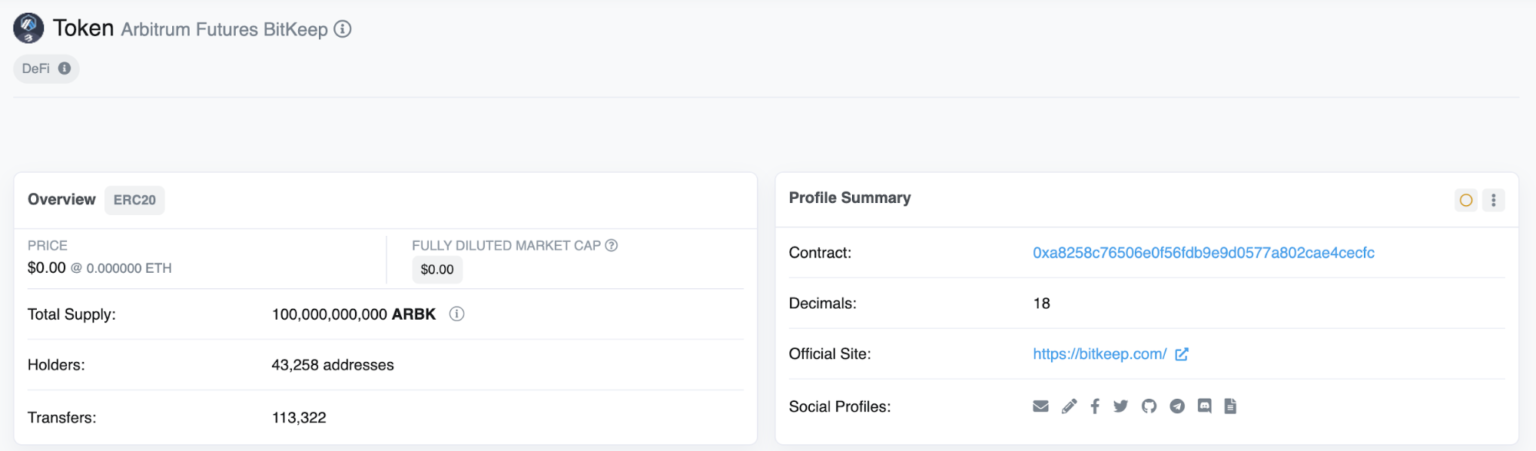This screenshot has height=451, width=1536.
Task: Open the Discord profile icon
Action: click(x=1205, y=406)
